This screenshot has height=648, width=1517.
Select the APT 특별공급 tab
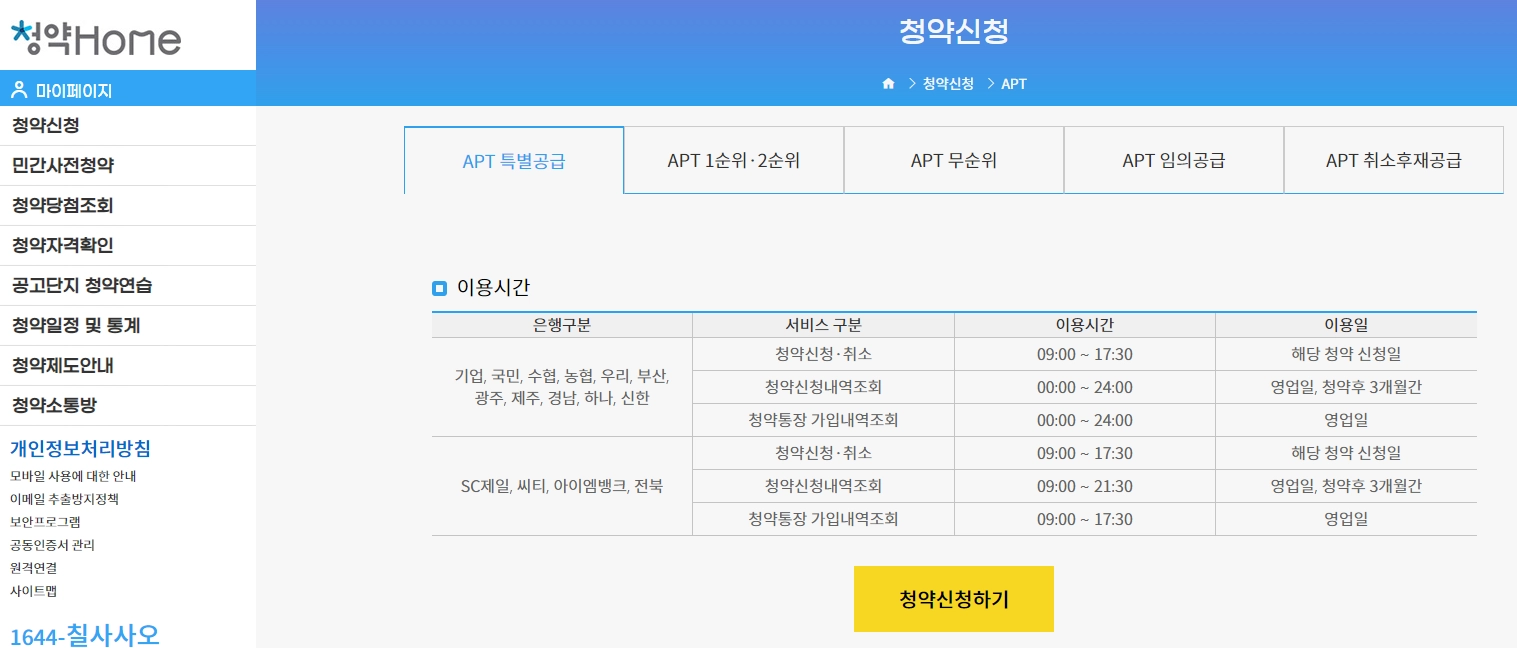click(513, 160)
